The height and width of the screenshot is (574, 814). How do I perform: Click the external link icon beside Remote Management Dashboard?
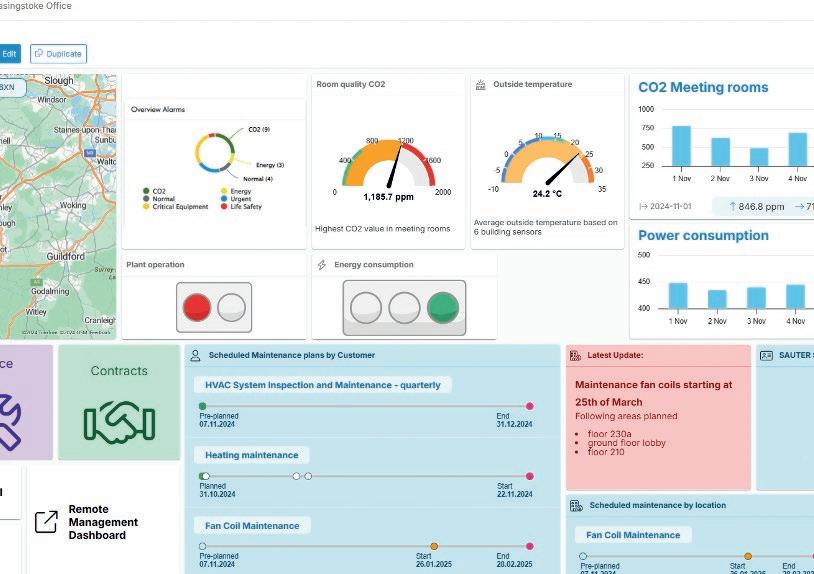(46, 522)
